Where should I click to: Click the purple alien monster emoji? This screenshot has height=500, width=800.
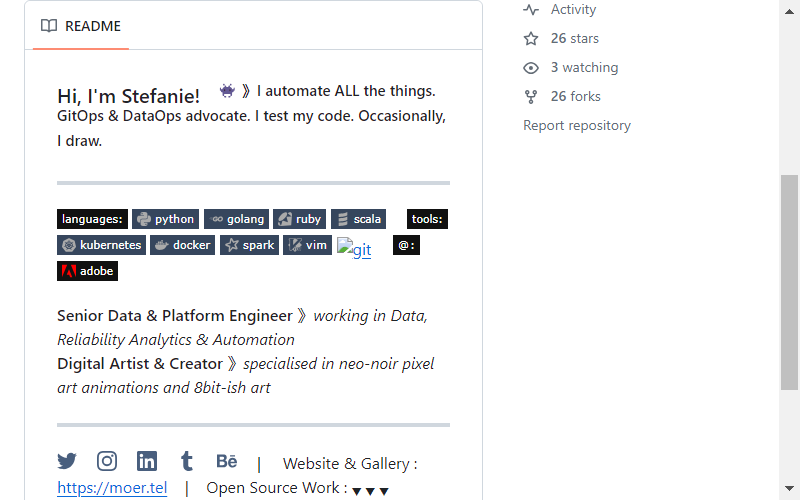pyautogui.click(x=227, y=91)
